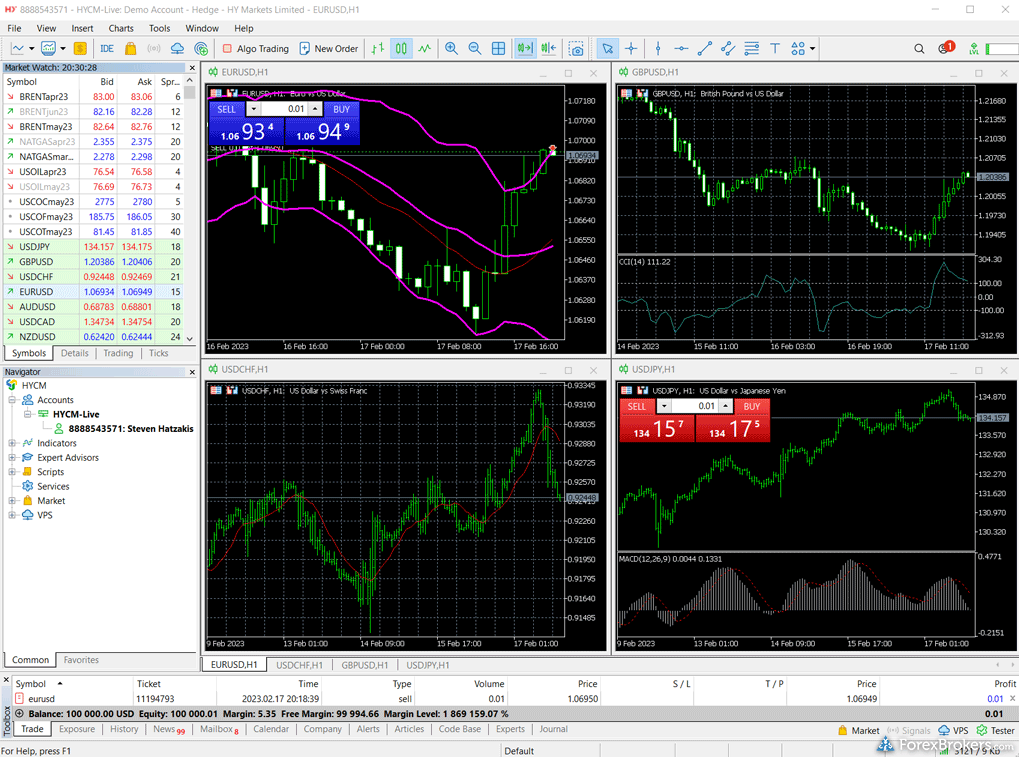Open the shapes objects dropdown arrow
Screen dimensions: 1019x757
[812, 49]
